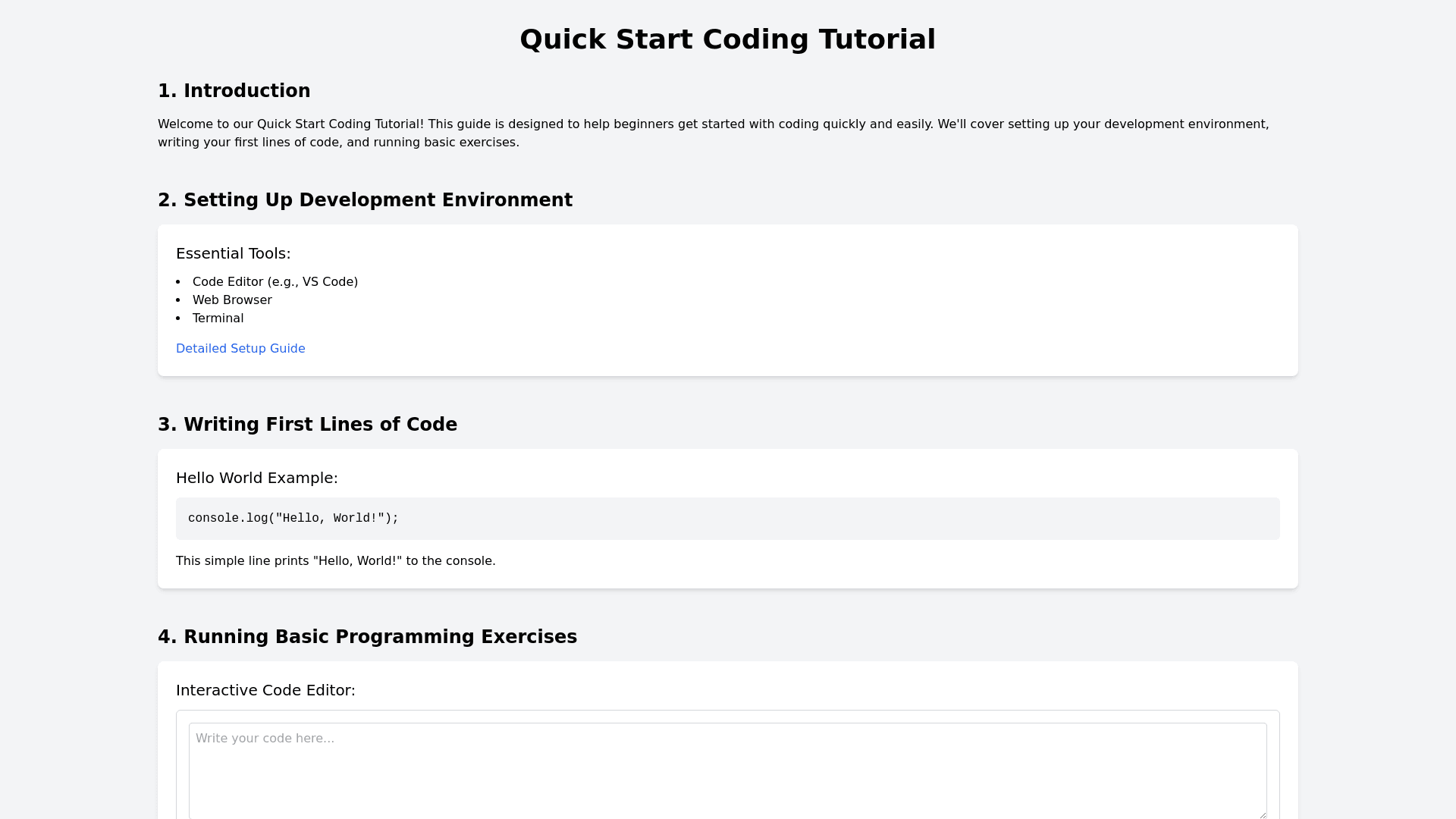Click the Writing First Lines of Code heading

click(x=307, y=425)
